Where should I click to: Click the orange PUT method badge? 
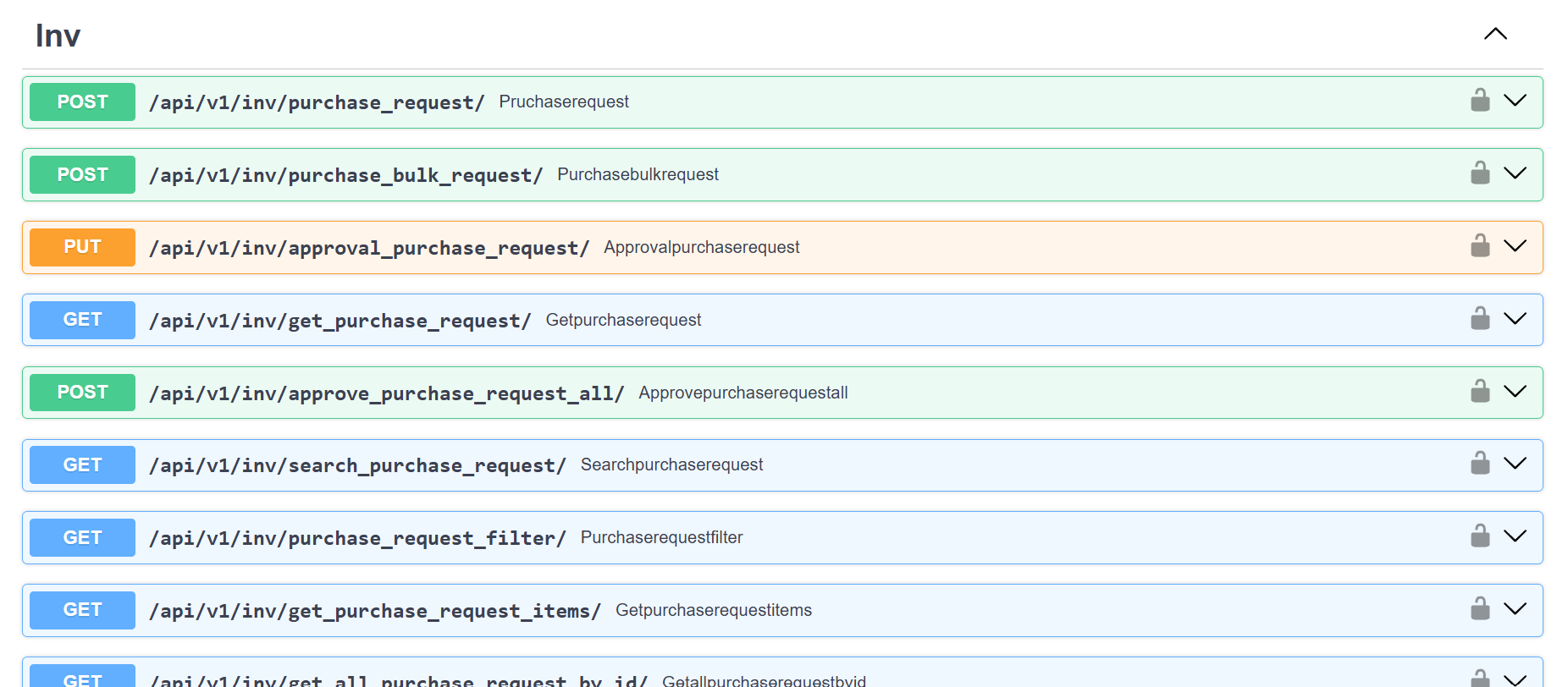coord(82,247)
